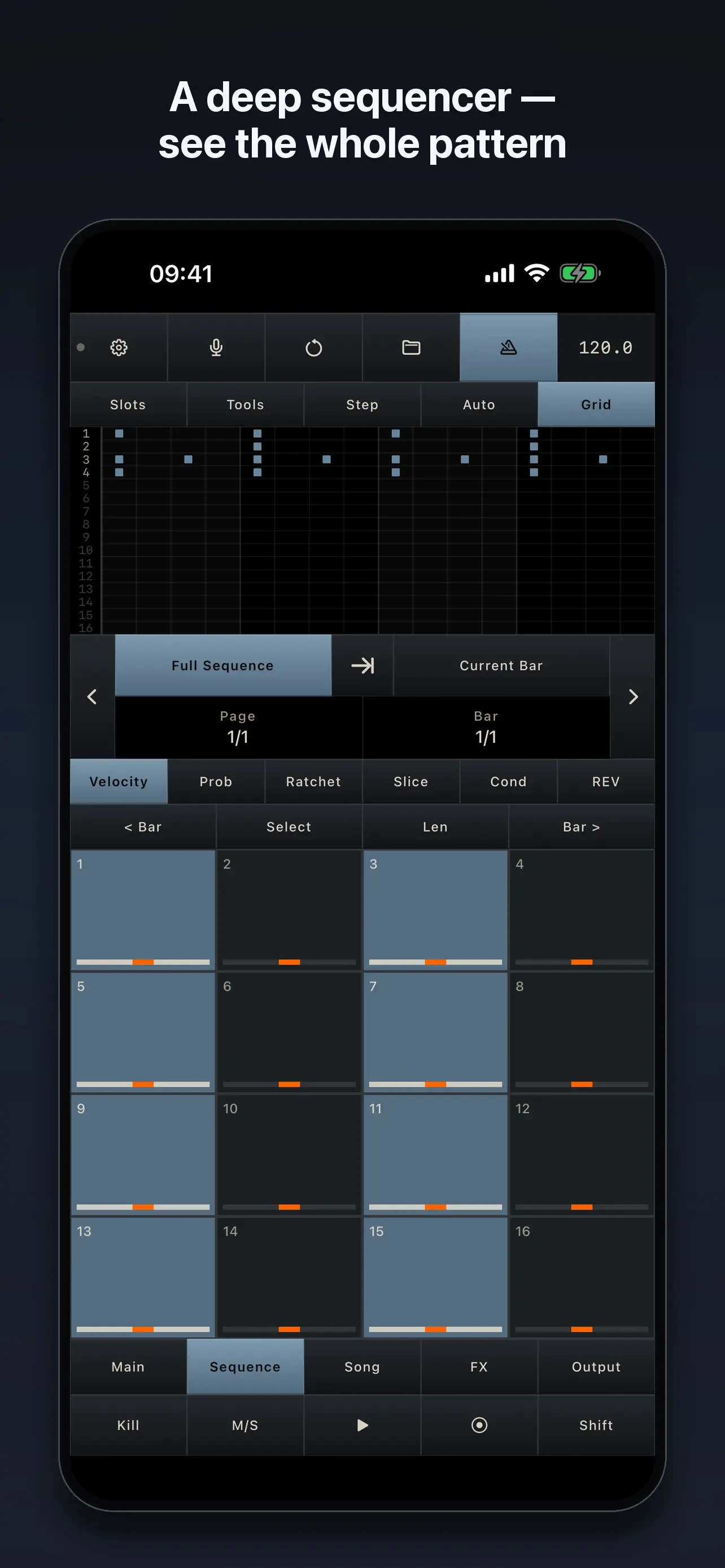Open the folder icon for projects
Image resolution: width=725 pixels, height=1568 pixels.
411,348
